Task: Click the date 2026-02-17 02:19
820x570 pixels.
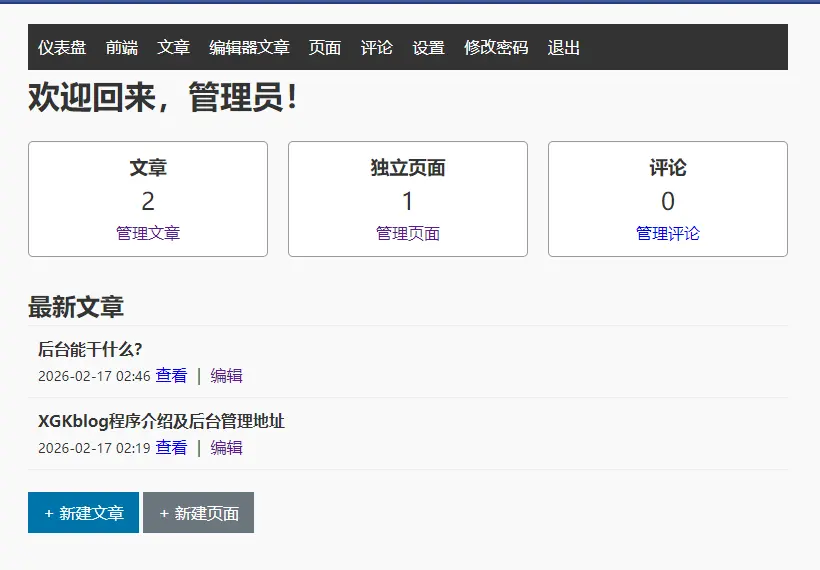Action: click(x=94, y=448)
